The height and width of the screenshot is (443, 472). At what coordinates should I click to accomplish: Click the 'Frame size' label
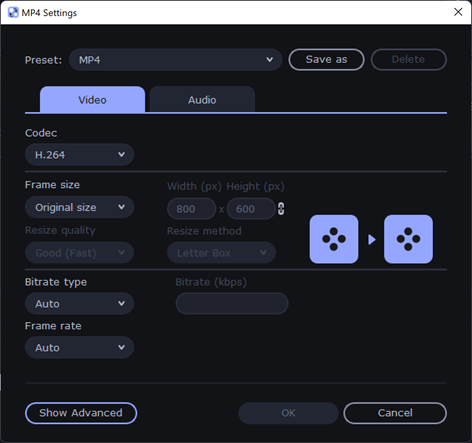52,185
